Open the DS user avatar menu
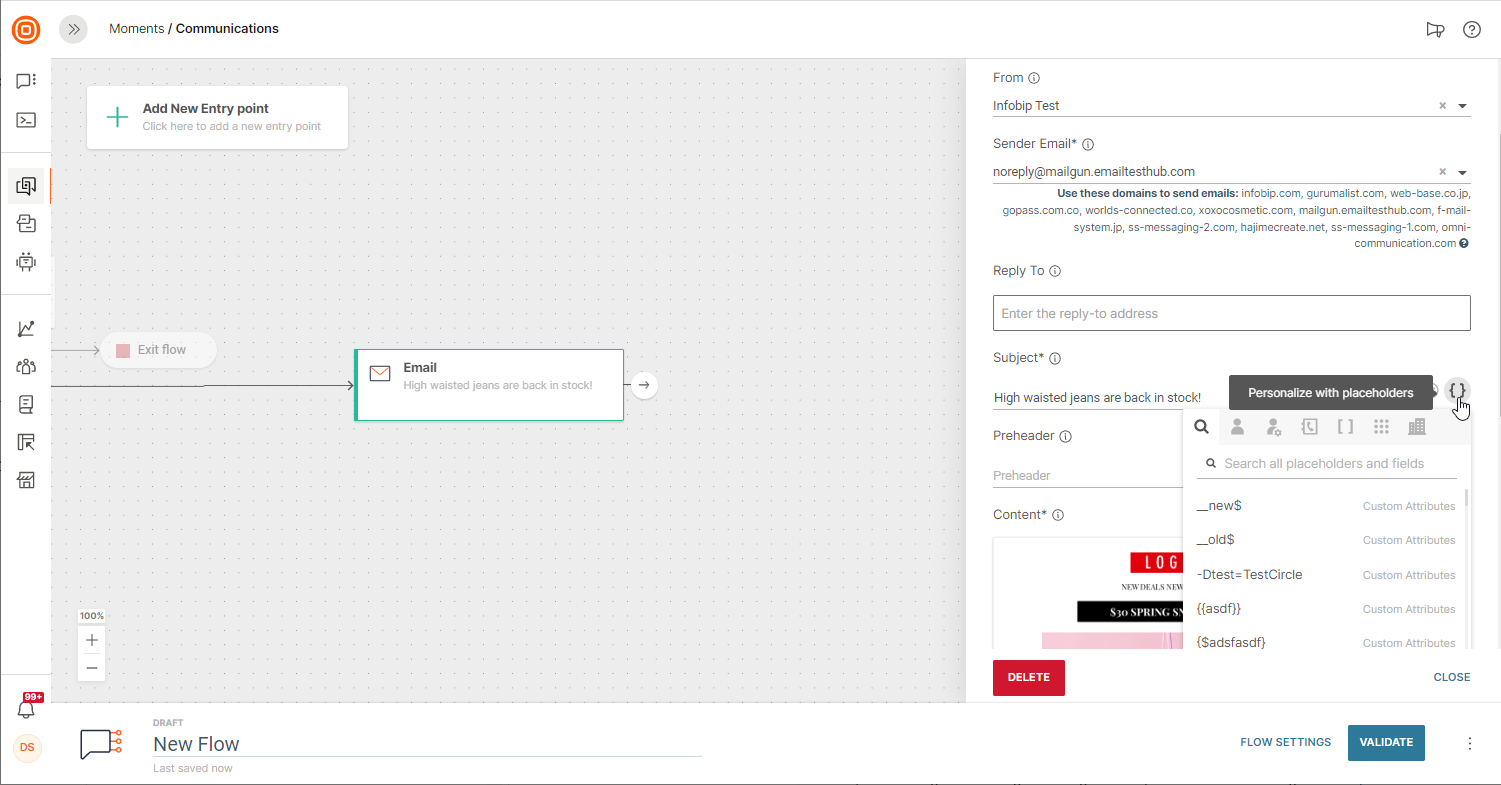Image resolution: width=1501 pixels, height=785 pixels. (x=27, y=747)
